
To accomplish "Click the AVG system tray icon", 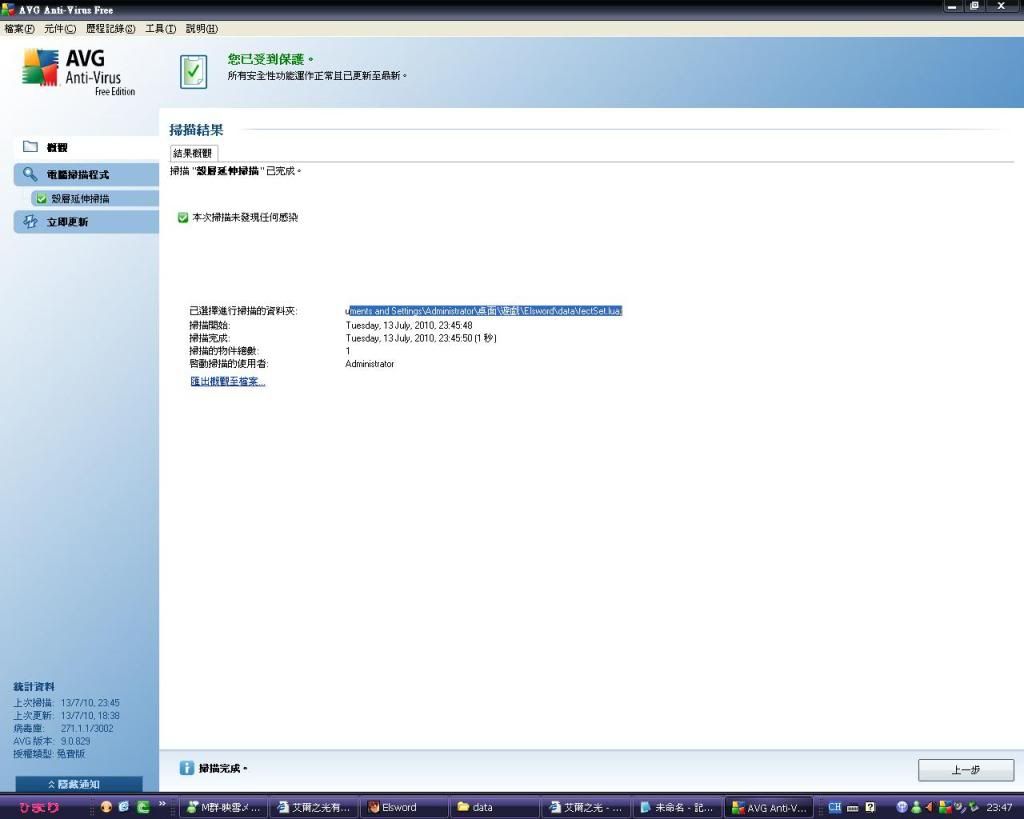I will [945, 807].
